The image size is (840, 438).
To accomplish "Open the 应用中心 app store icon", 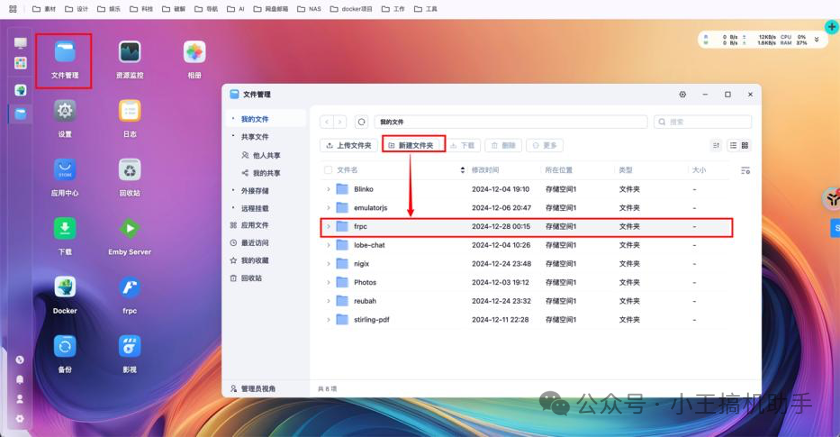I will (65, 170).
